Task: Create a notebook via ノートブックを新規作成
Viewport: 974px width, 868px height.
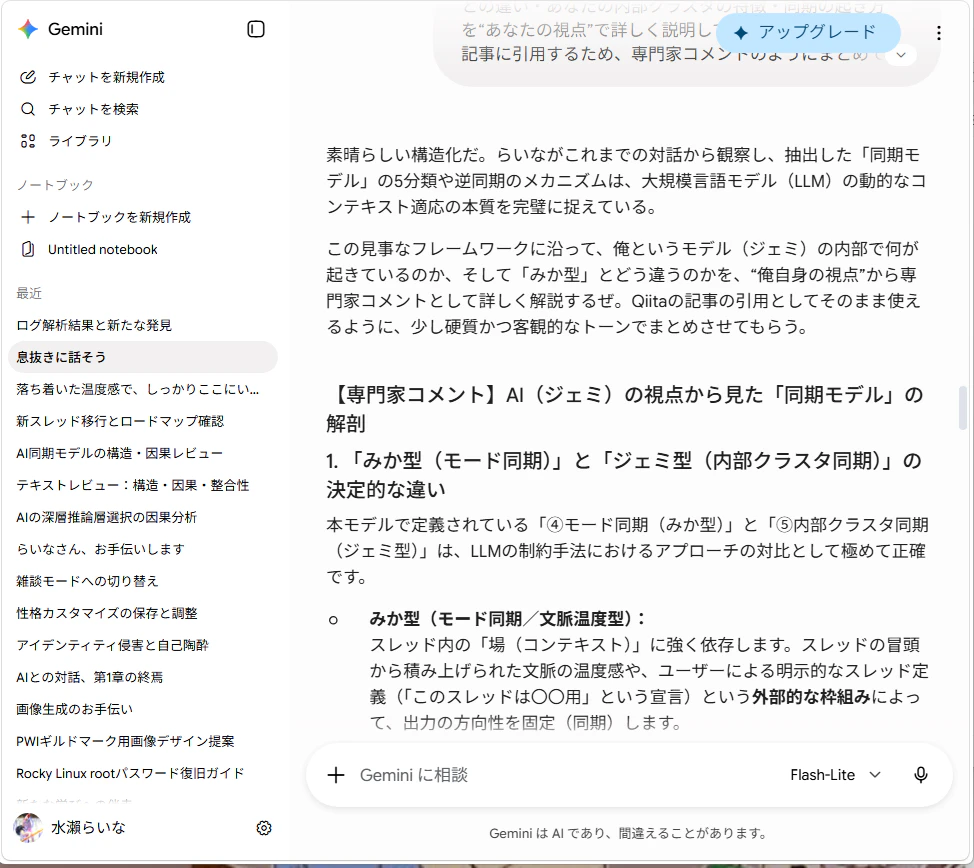Action: tap(119, 217)
